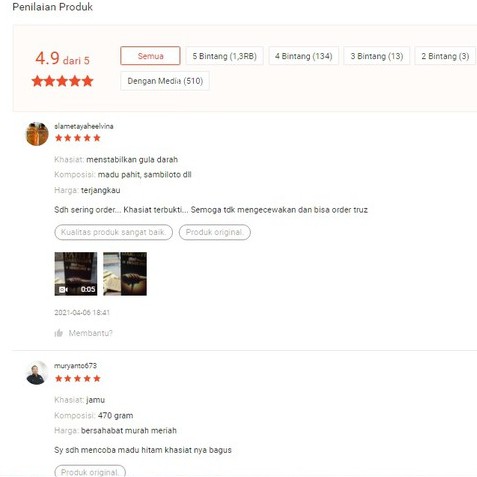Click the thumbs-up Membantu icon
This screenshot has height=477, width=477.
[59, 333]
